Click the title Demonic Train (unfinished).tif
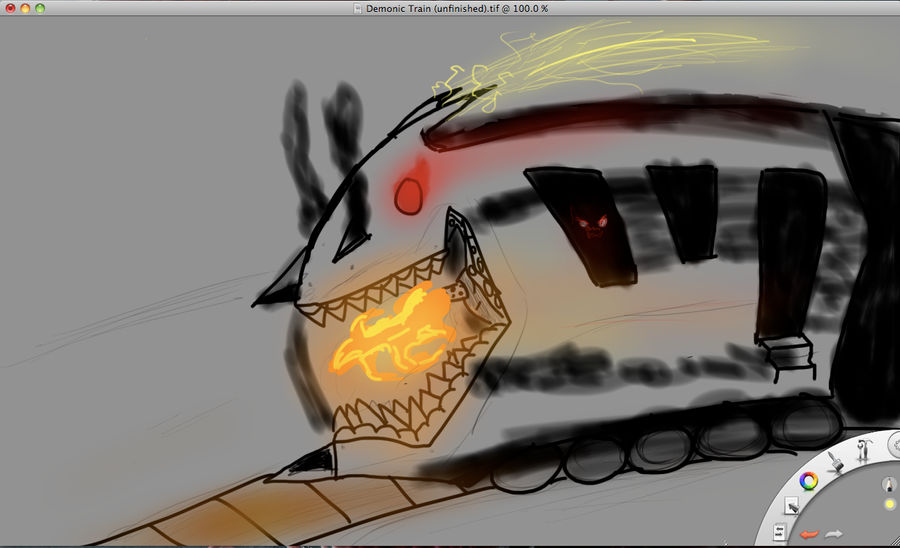 [433, 9]
